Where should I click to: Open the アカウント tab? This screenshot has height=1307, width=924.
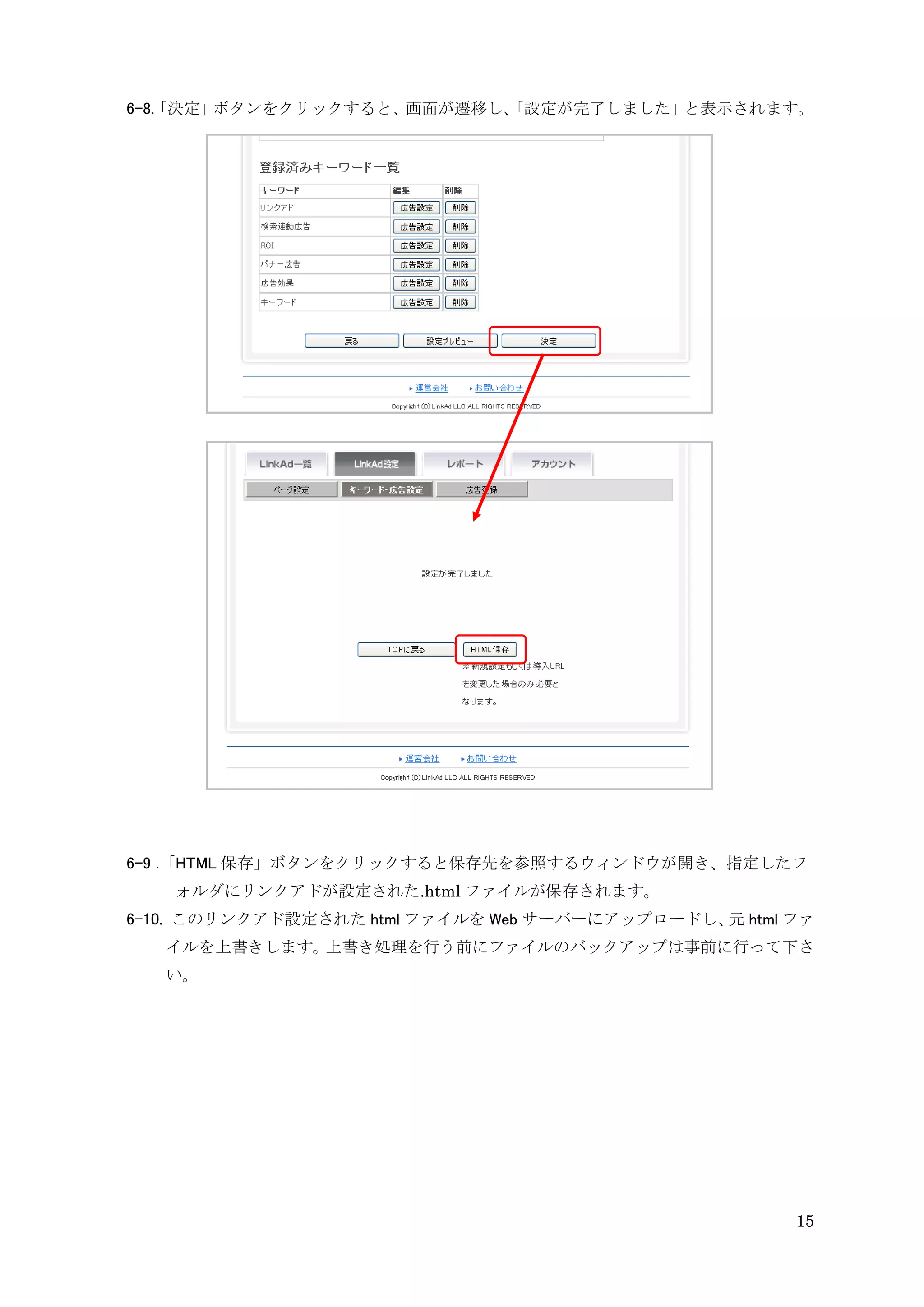click(553, 464)
